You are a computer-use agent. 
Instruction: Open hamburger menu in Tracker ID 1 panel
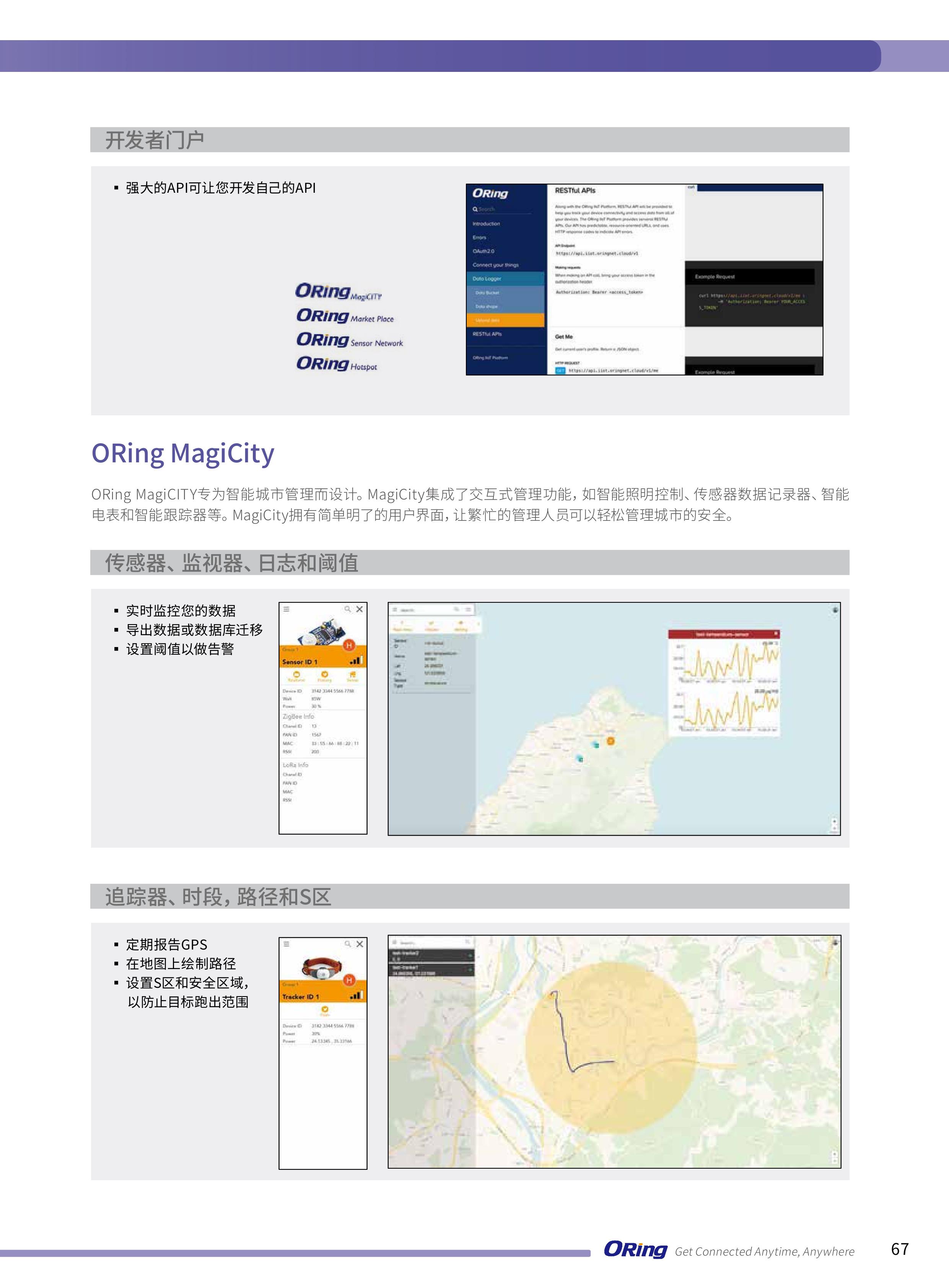(x=286, y=944)
